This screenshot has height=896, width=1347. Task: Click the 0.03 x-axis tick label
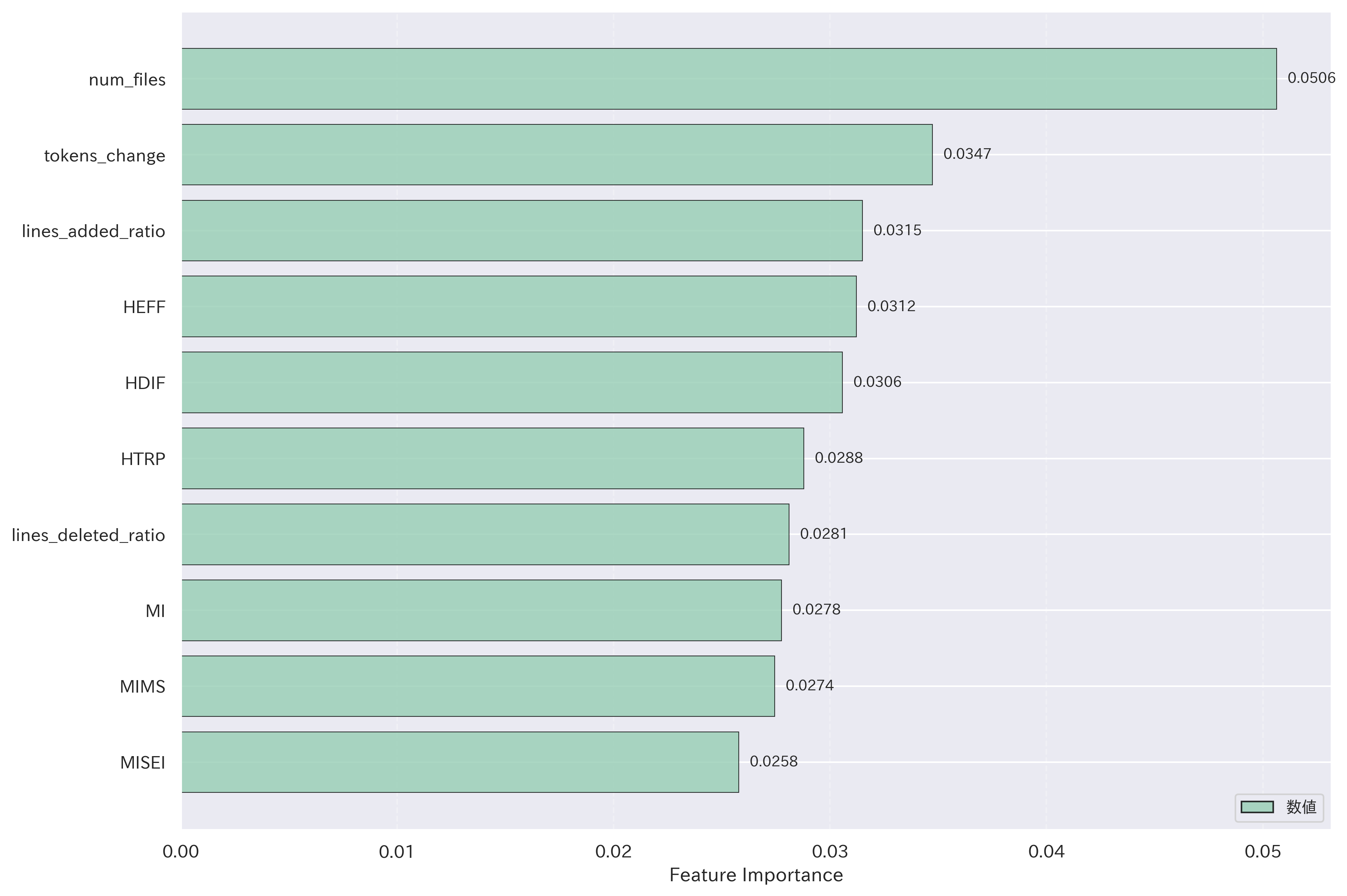(x=830, y=852)
